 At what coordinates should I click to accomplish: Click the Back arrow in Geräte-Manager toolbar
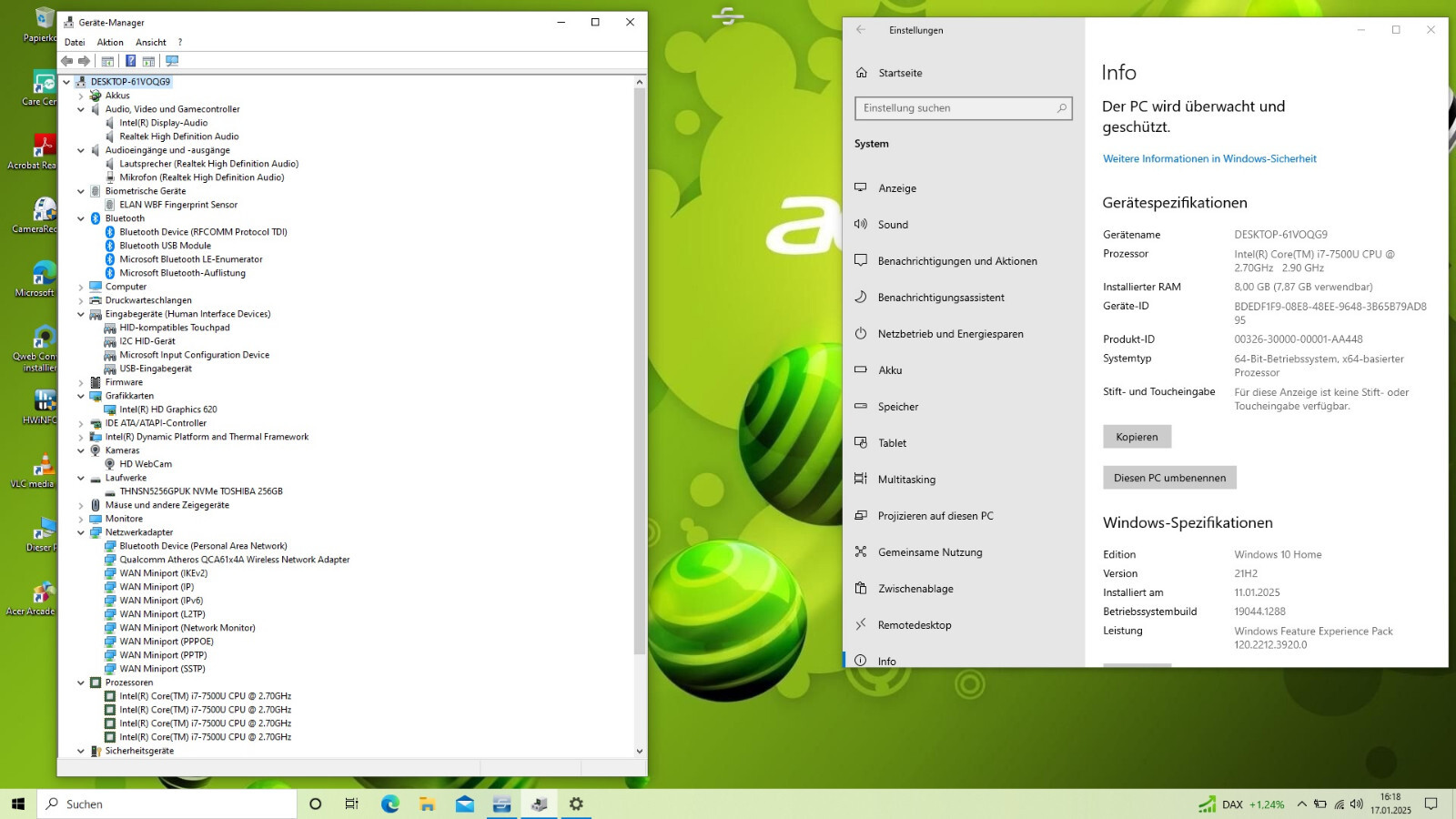tap(66, 61)
